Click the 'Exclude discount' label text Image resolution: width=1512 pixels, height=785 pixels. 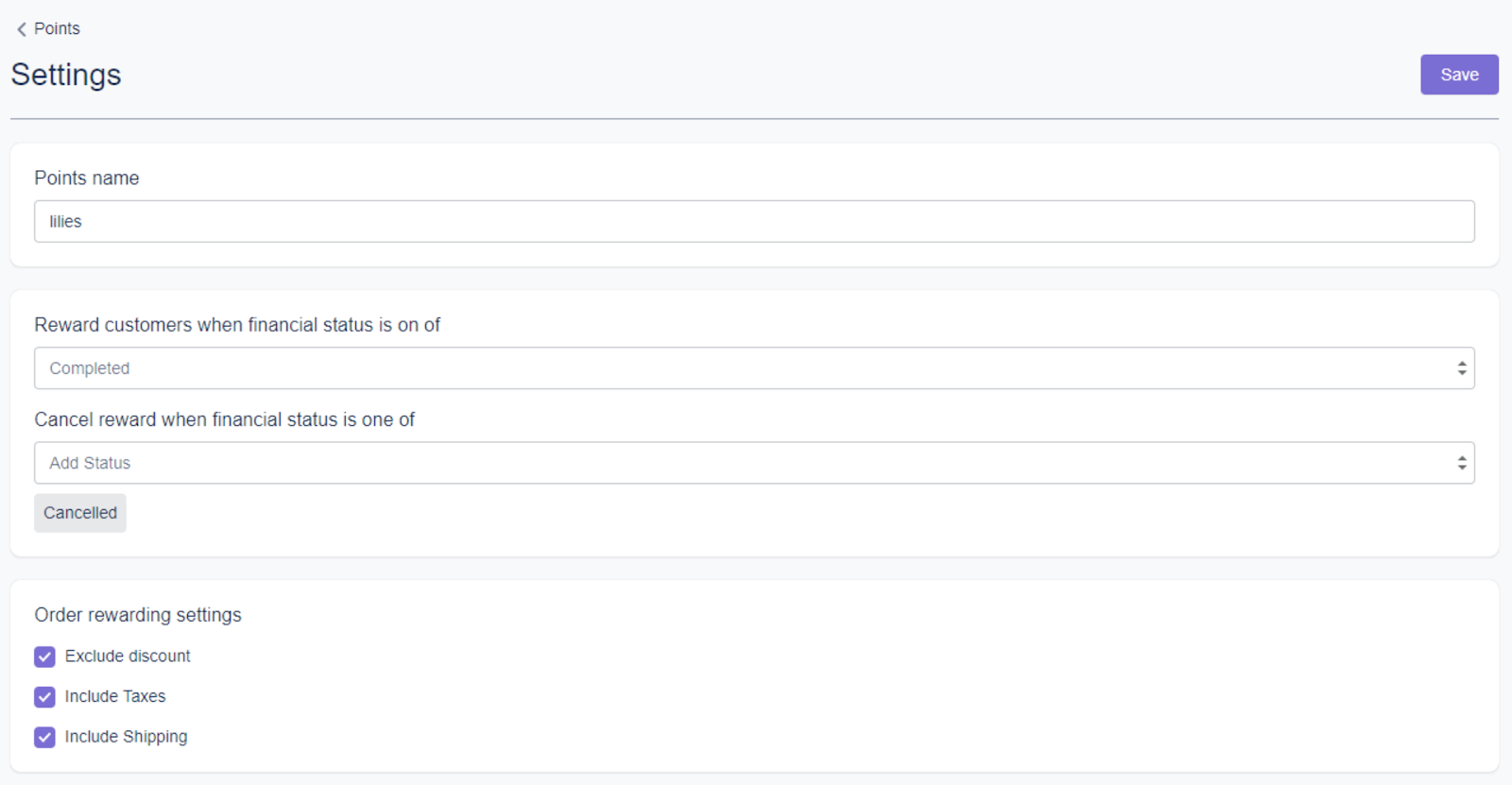(128, 657)
